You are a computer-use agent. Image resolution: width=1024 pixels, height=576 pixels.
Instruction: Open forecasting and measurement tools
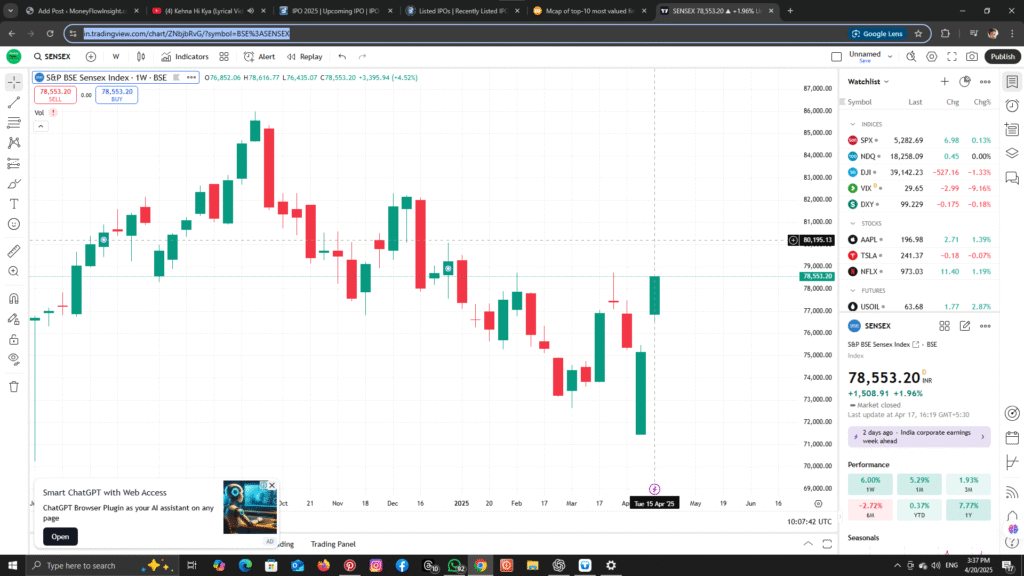click(14, 163)
